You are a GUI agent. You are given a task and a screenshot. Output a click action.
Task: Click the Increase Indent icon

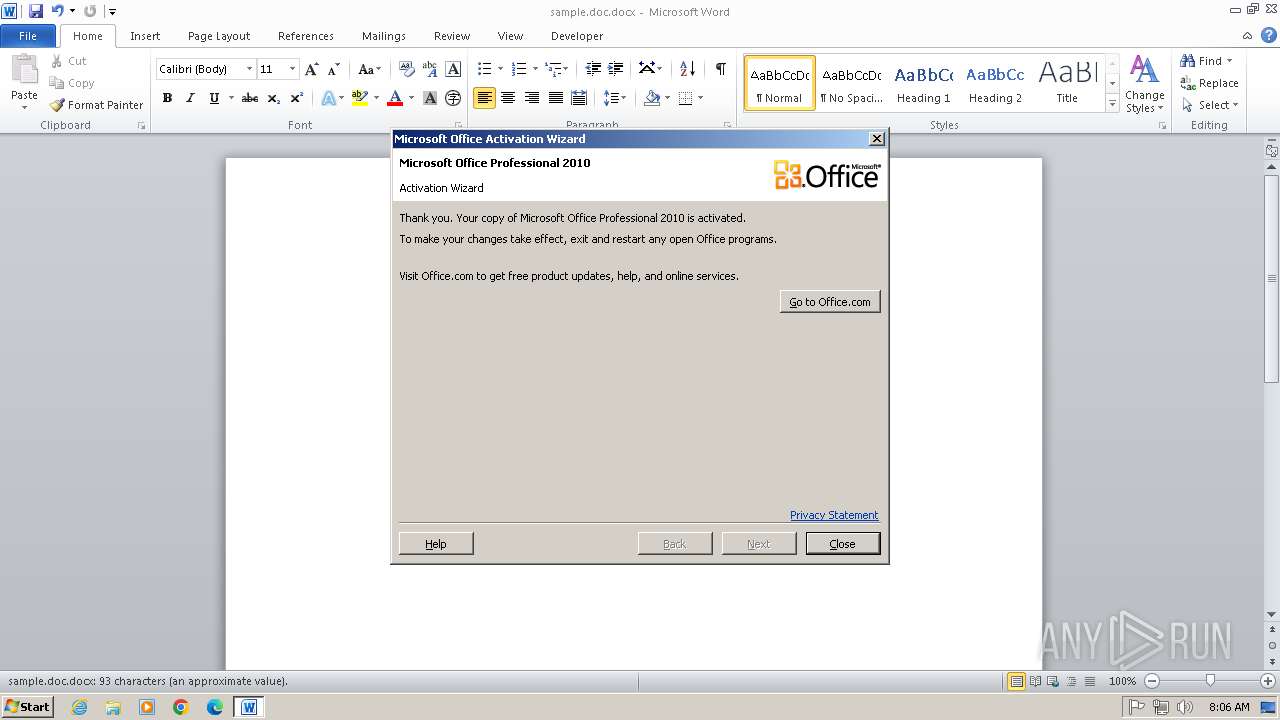616,69
